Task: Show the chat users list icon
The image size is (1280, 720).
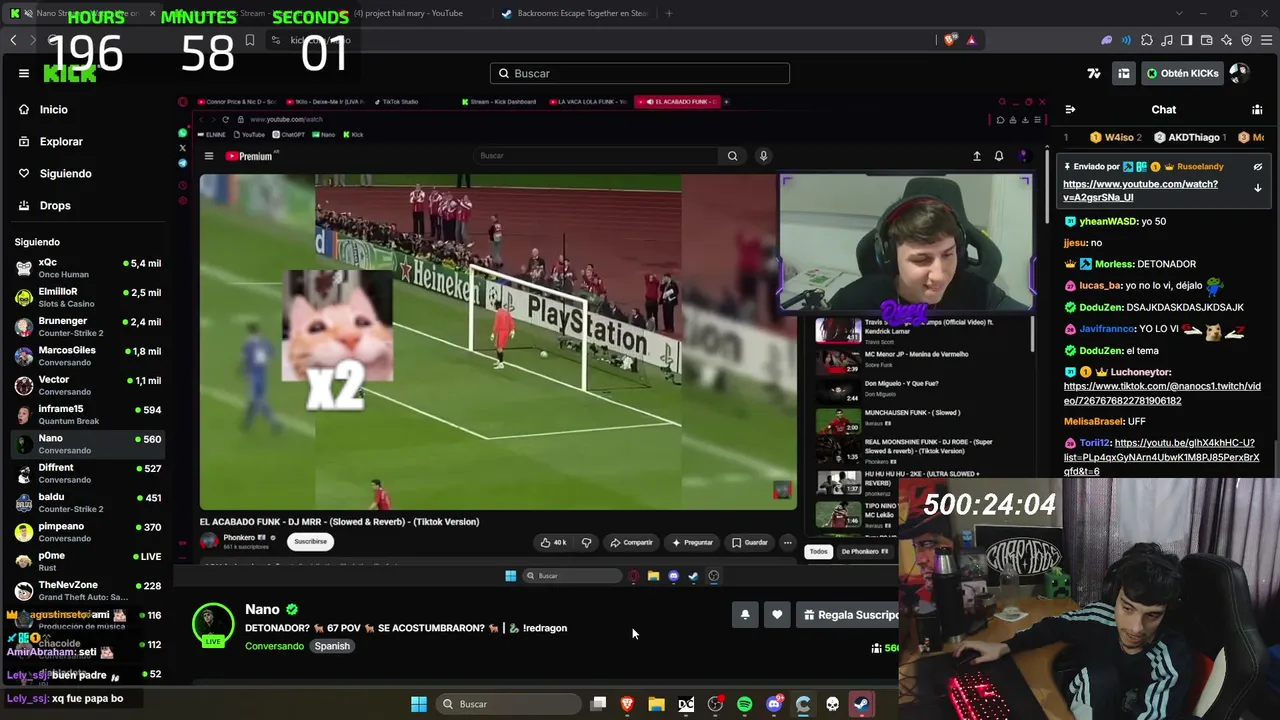Action: tap(1257, 109)
